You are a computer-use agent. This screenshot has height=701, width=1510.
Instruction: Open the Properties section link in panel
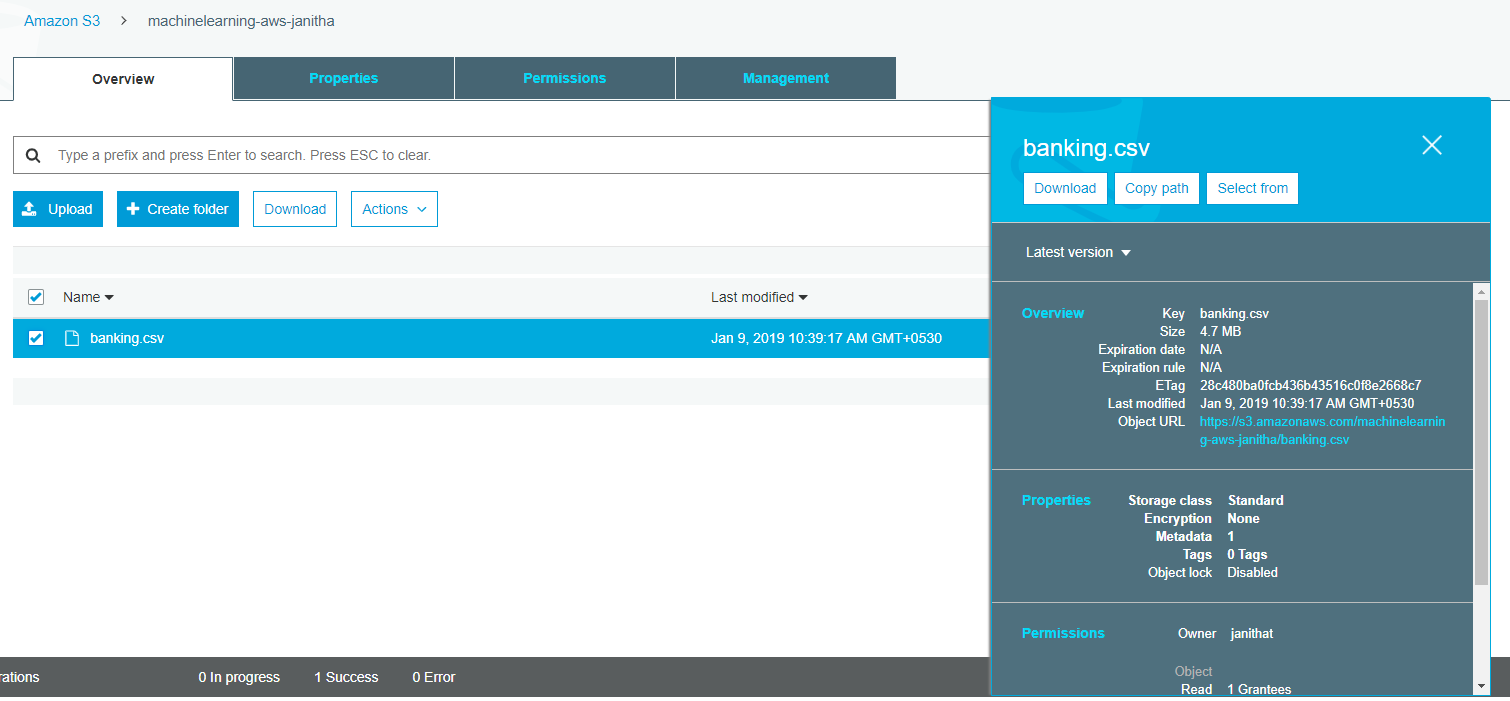pos(1056,500)
